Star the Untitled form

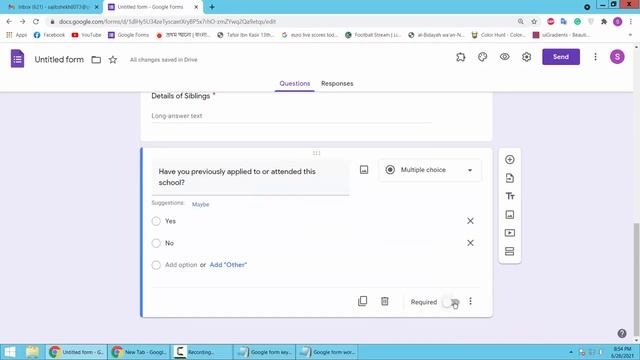[113, 60]
